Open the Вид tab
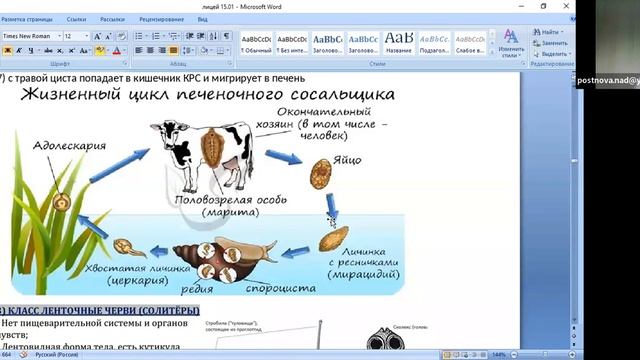Screen dimensions: 640x360 tap(202, 19)
